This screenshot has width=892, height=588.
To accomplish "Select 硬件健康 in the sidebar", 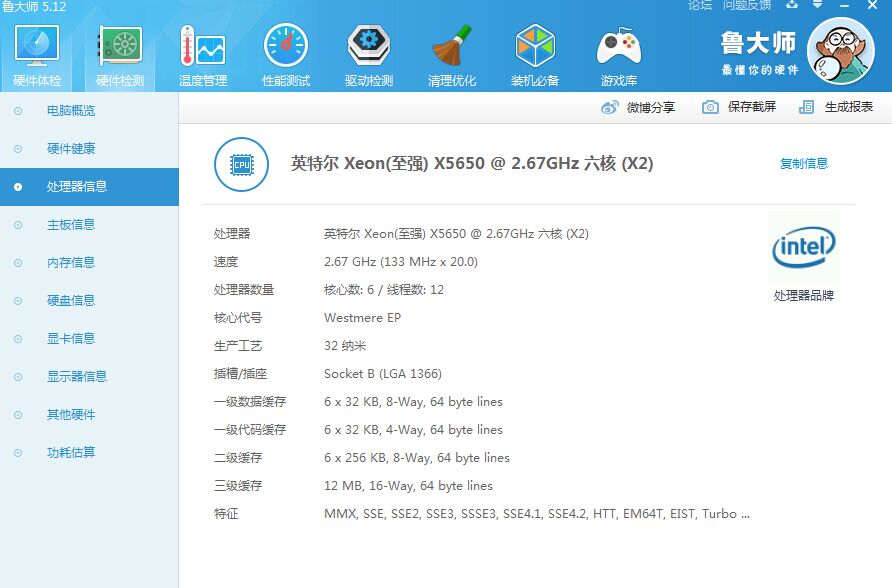I will [89, 149].
